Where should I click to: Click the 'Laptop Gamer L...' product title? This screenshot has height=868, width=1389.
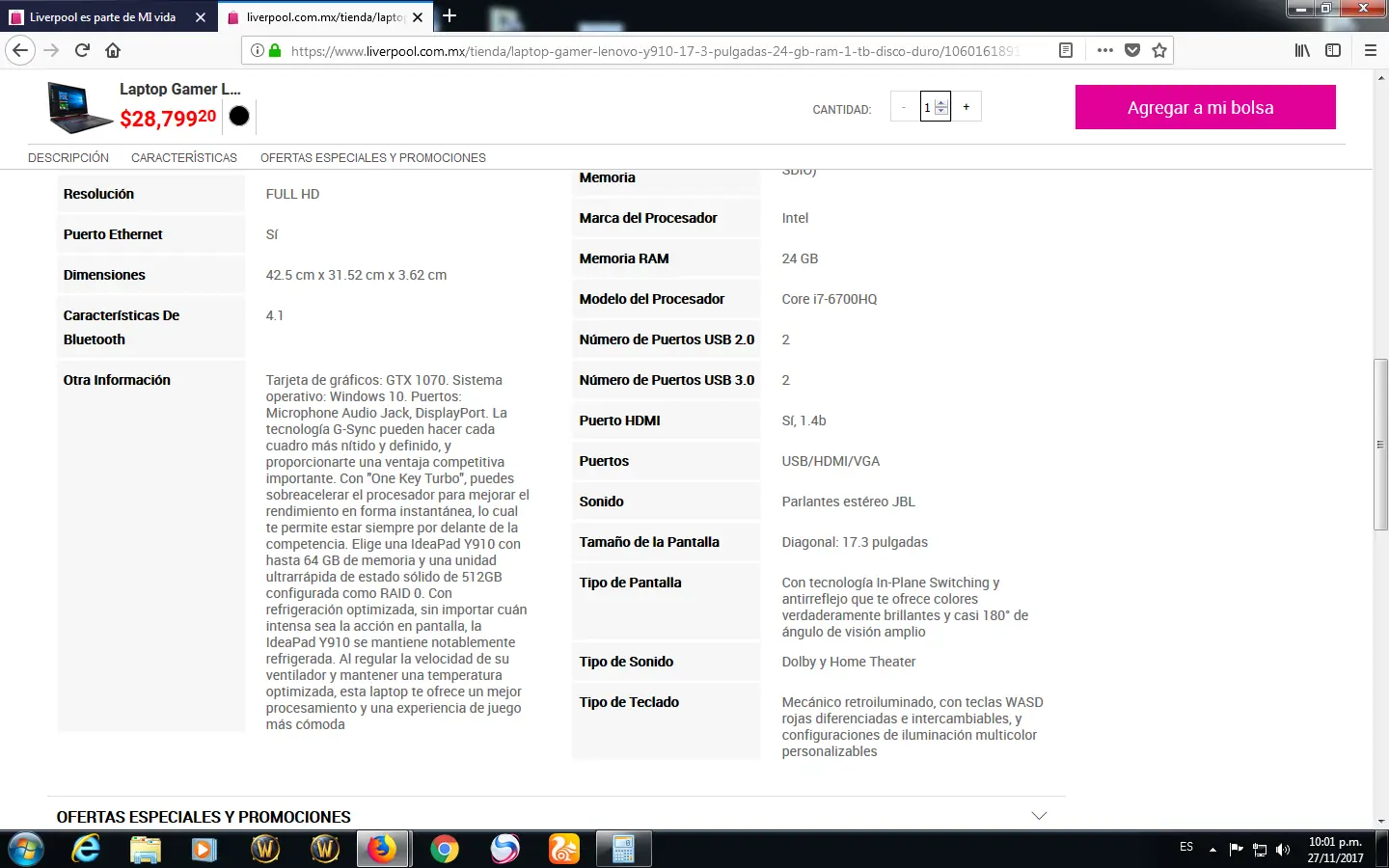coord(180,89)
